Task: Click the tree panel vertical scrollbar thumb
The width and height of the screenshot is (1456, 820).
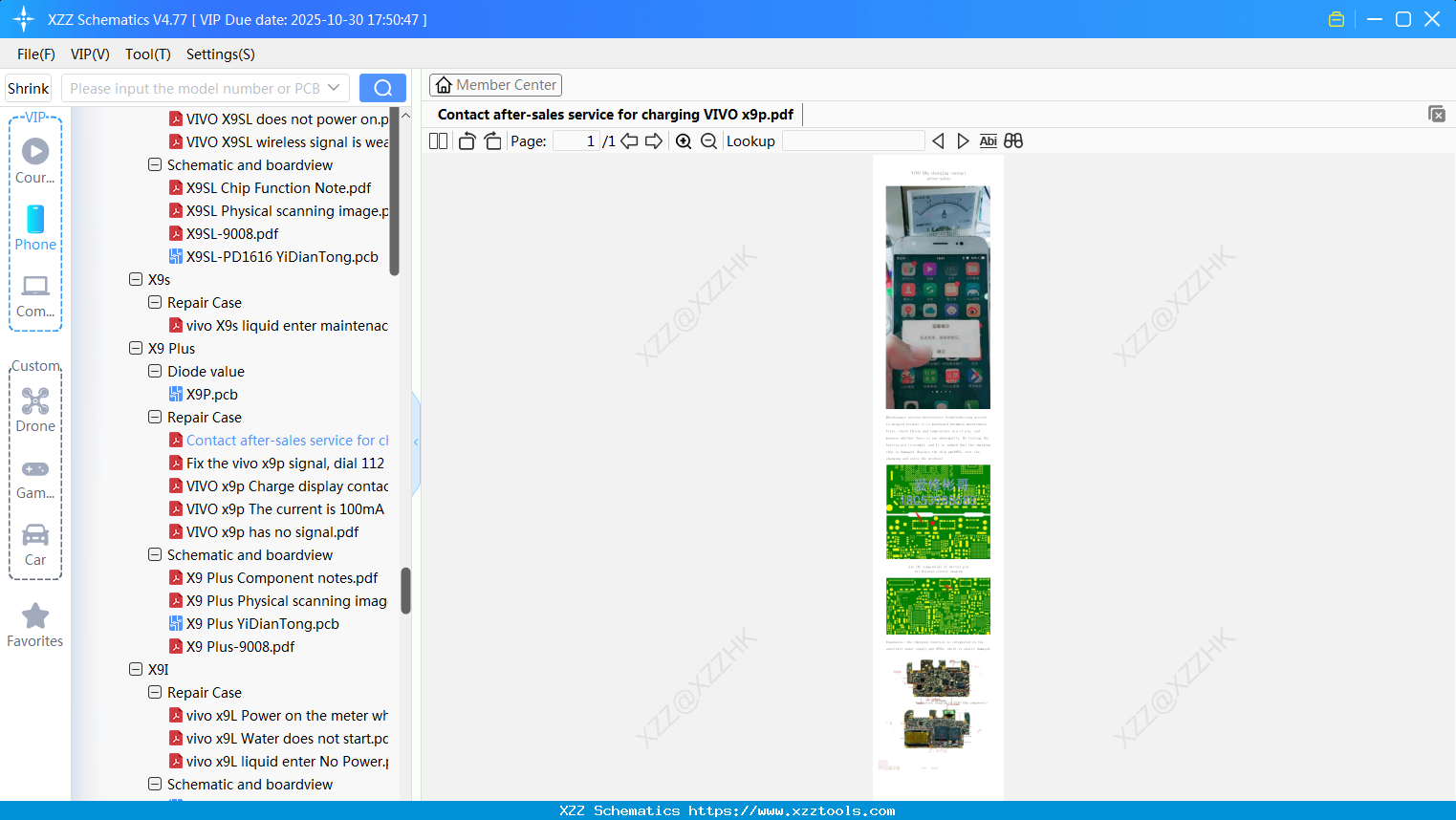Action: click(405, 591)
